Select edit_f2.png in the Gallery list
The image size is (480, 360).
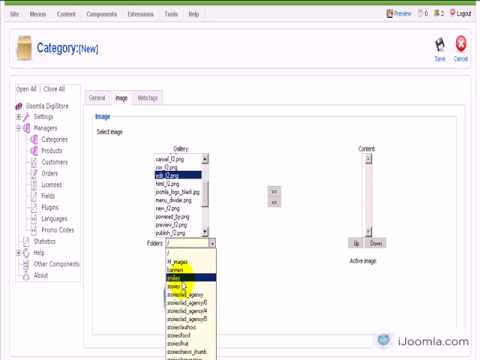point(178,175)
